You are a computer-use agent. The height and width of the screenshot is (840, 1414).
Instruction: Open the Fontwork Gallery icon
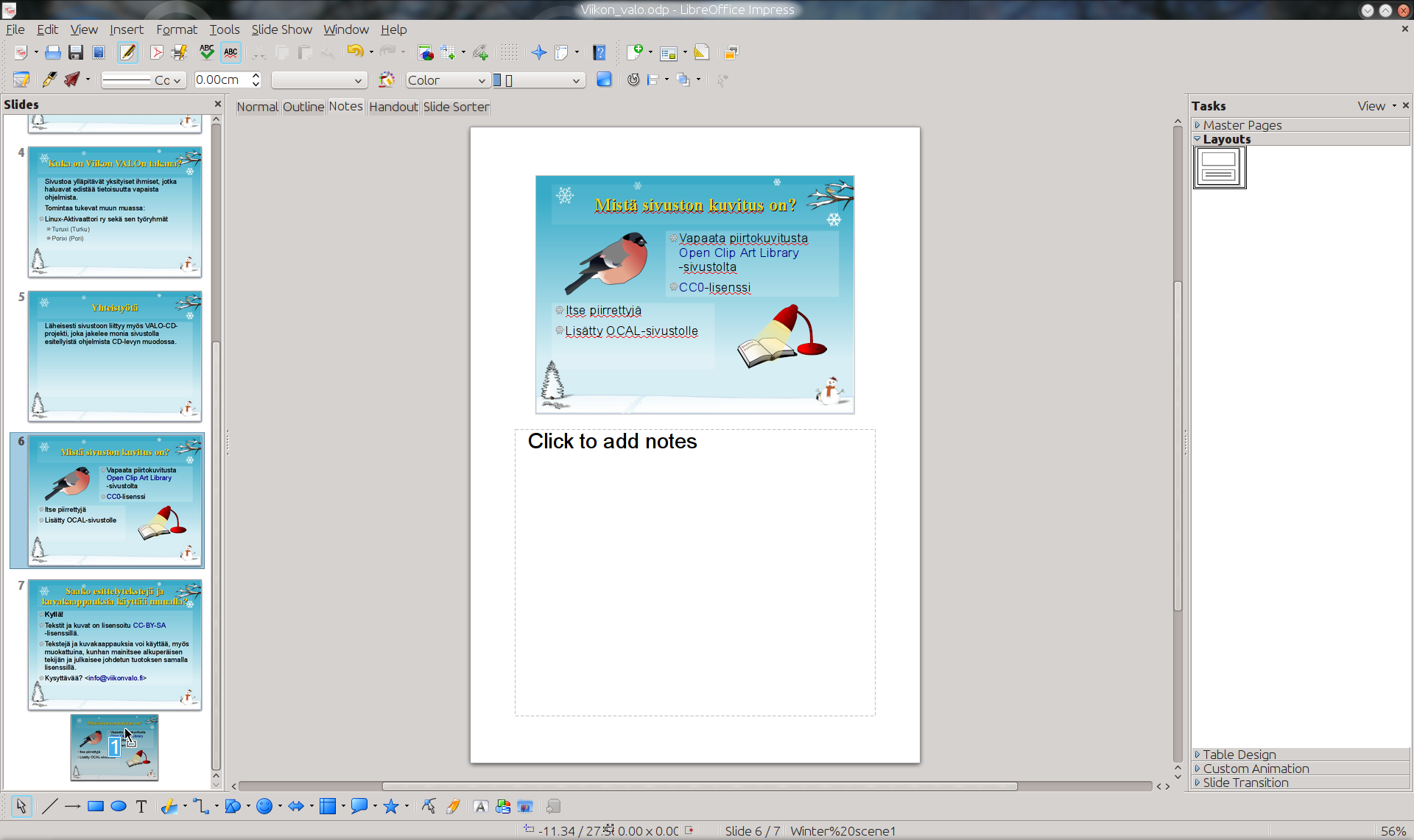[x=480, y=806]
